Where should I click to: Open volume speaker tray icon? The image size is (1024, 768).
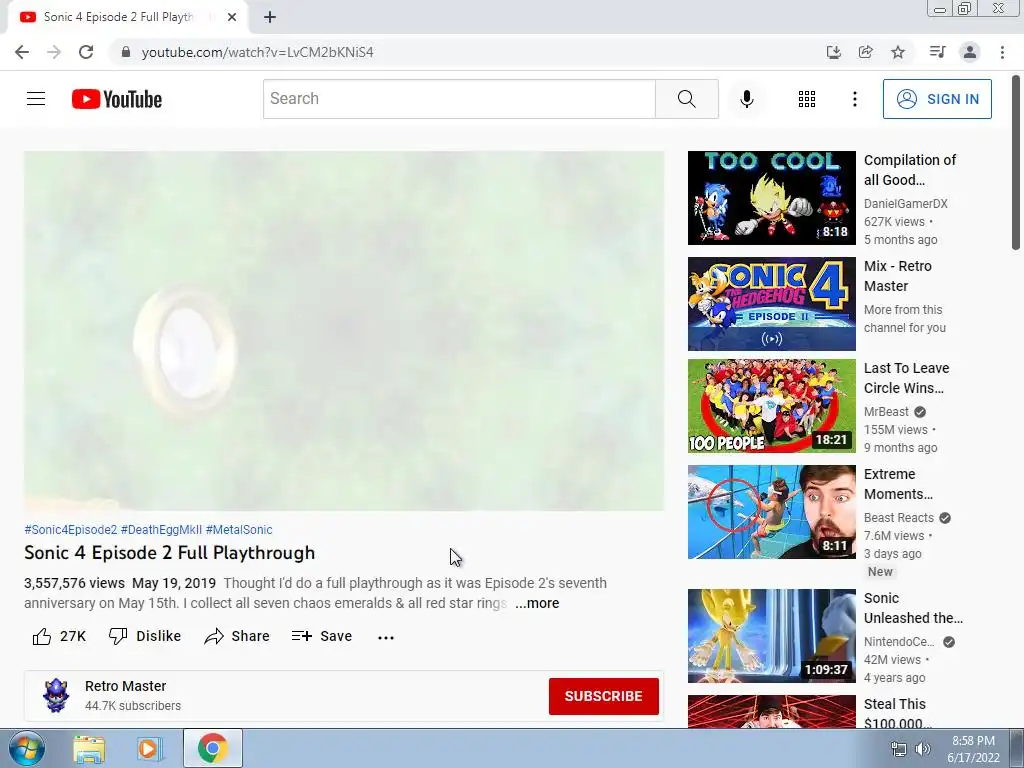click(923, 749)
